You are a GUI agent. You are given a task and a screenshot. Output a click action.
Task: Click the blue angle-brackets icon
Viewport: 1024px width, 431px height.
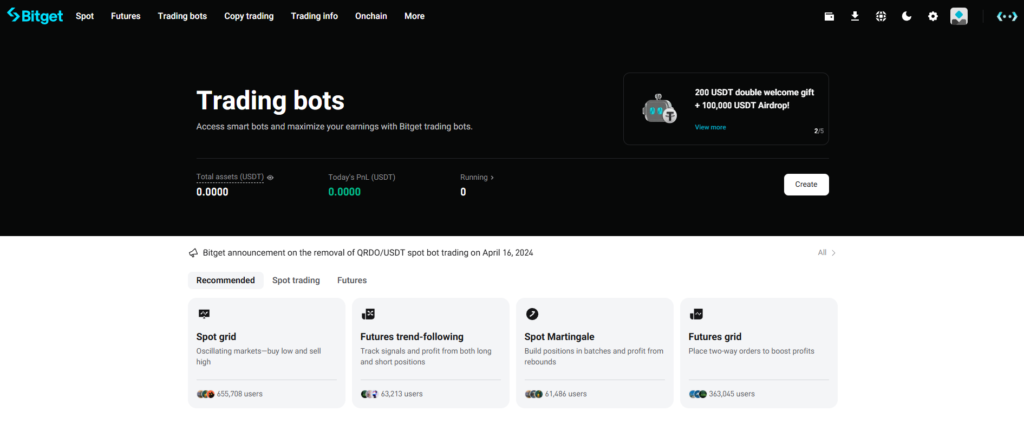point(1006,16)
